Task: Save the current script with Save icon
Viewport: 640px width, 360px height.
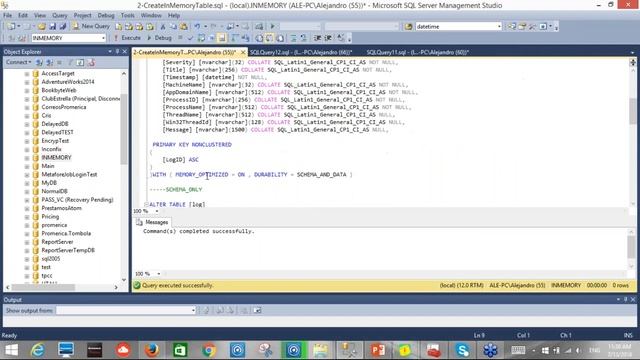Action: click(52, 26)
